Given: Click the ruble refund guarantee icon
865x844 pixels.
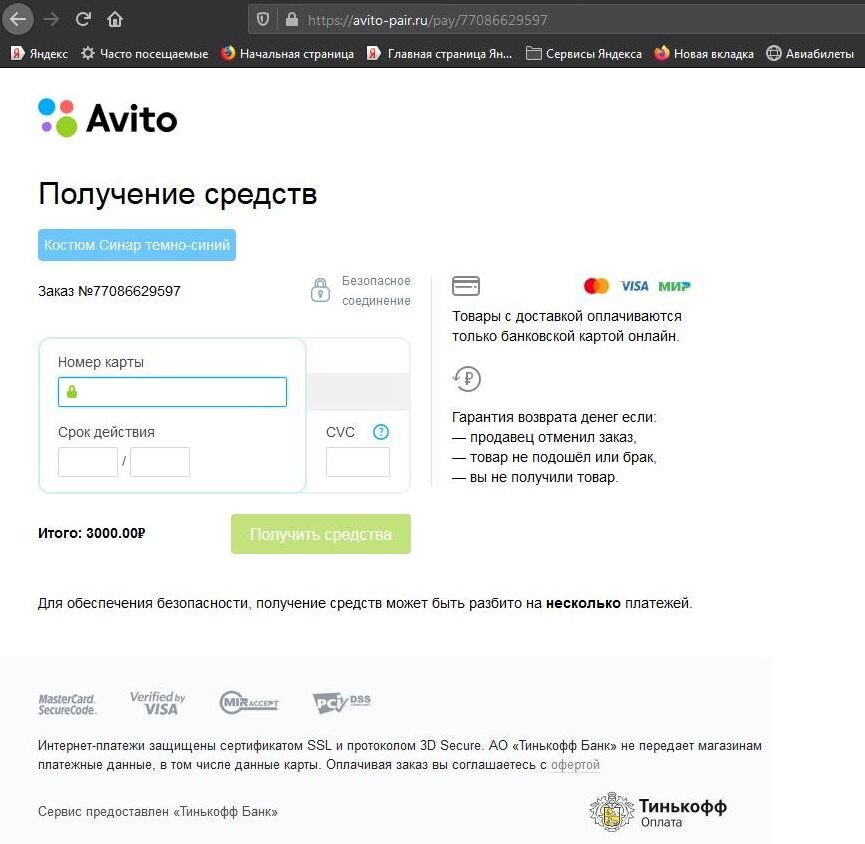Looking at the screenshot, I should (x=467, y=379).
